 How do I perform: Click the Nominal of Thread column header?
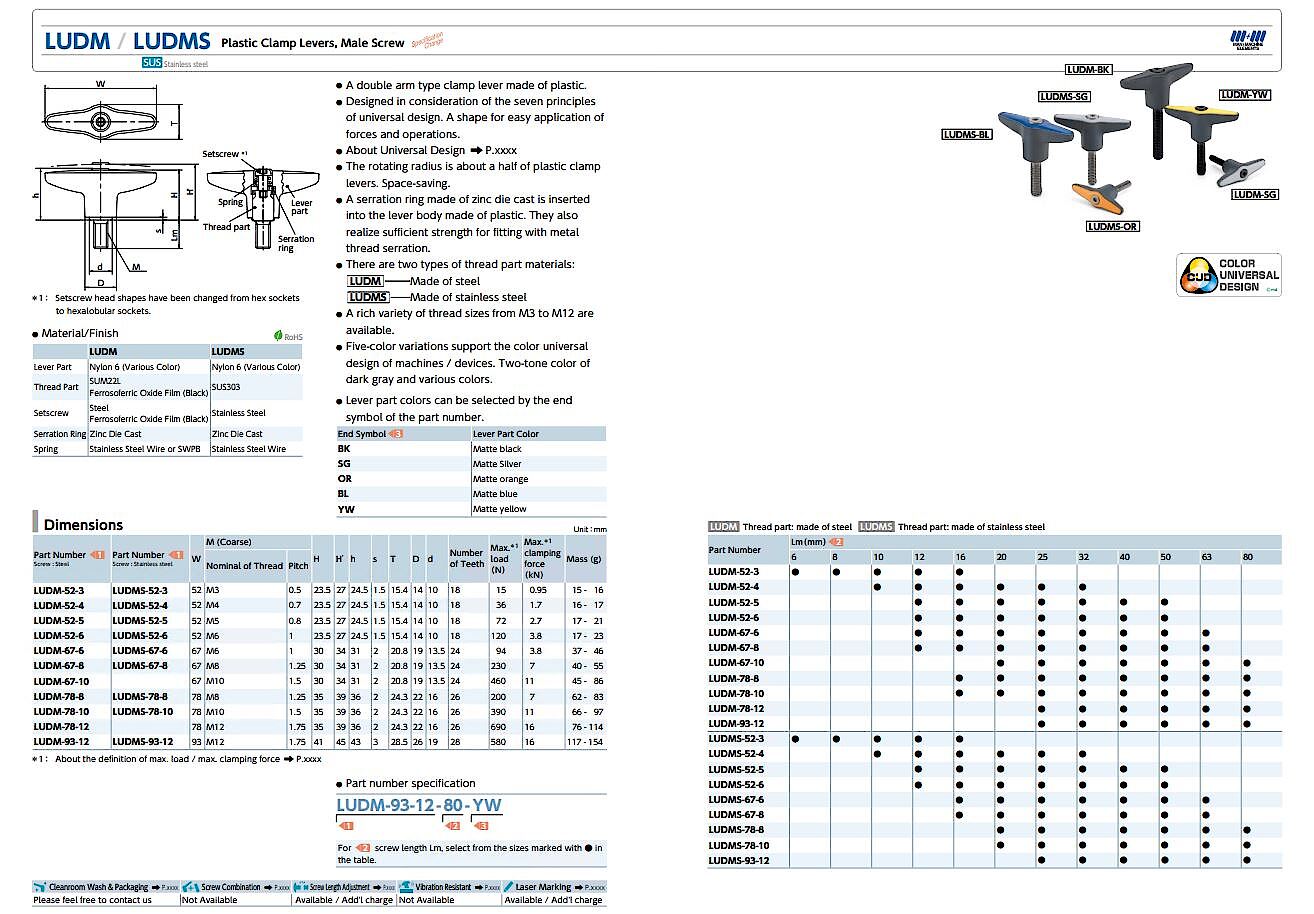pyautogui.click(x=244, y=566)
